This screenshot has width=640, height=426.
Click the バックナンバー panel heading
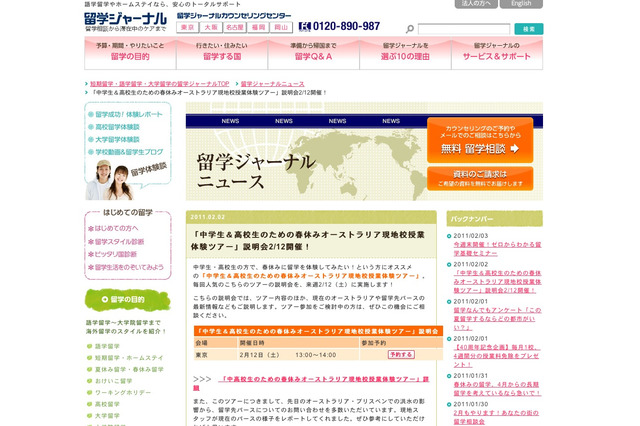495,219
